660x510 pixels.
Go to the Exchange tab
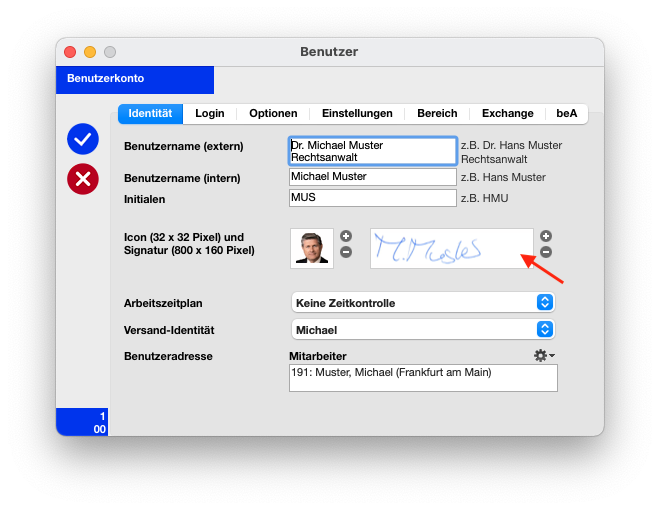coord(508,114)
